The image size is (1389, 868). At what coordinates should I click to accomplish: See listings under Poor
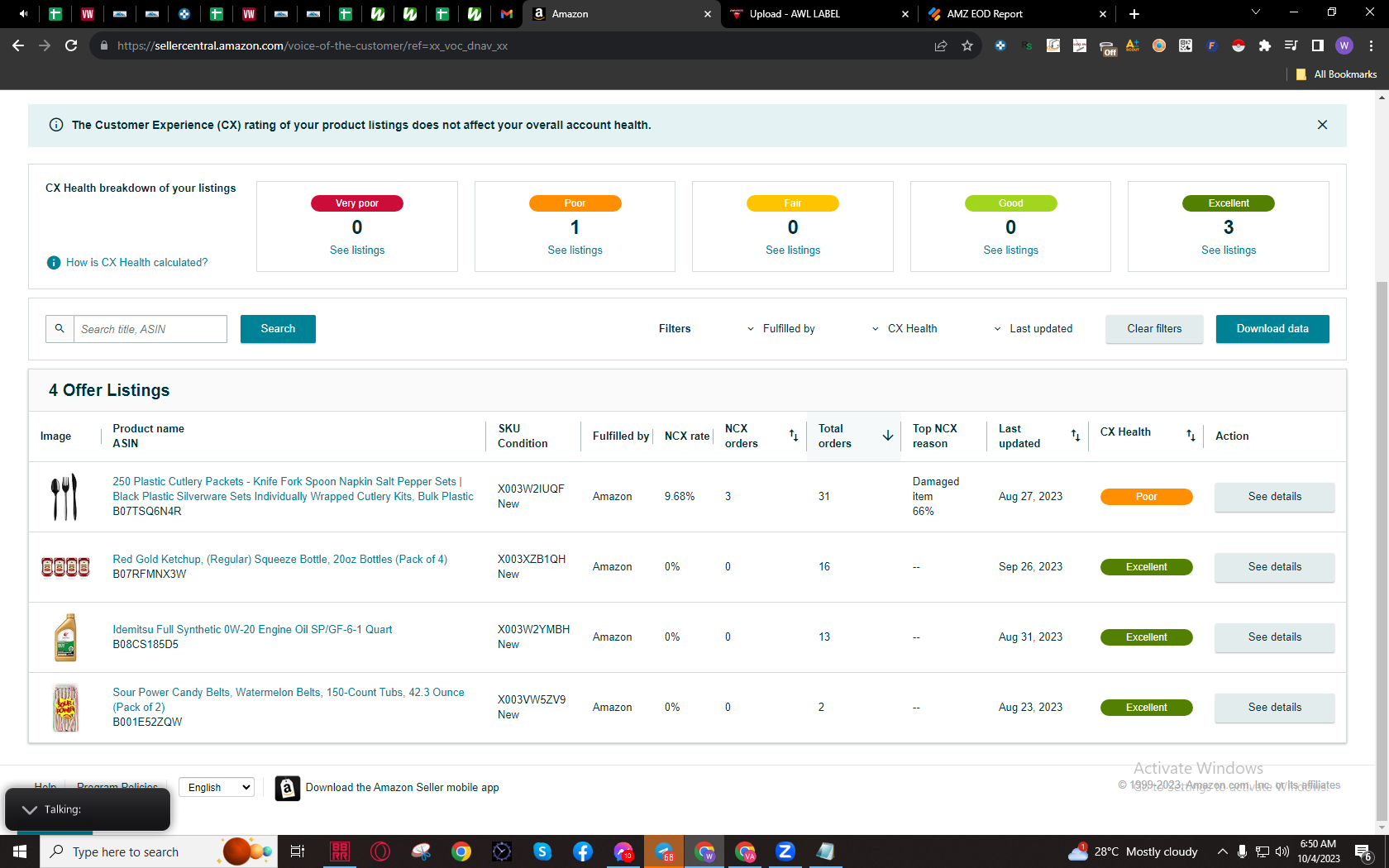point(575,250)
